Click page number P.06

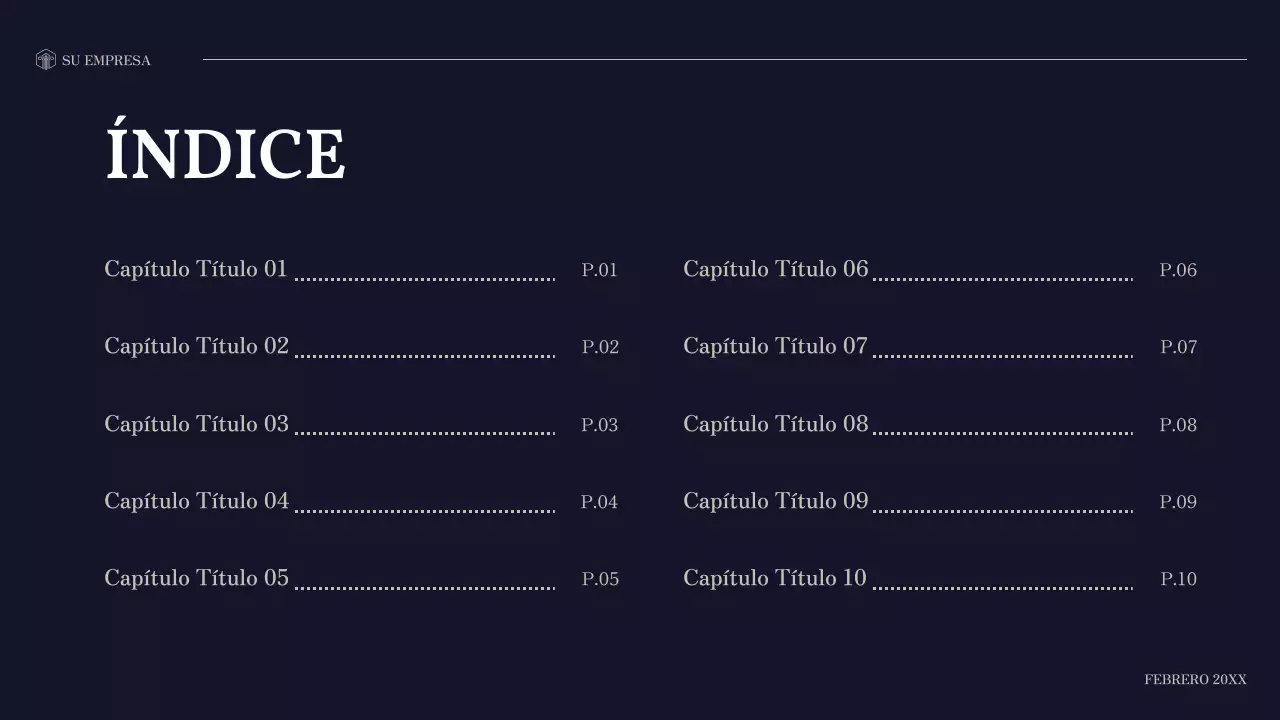click(x=1178, y=270)
